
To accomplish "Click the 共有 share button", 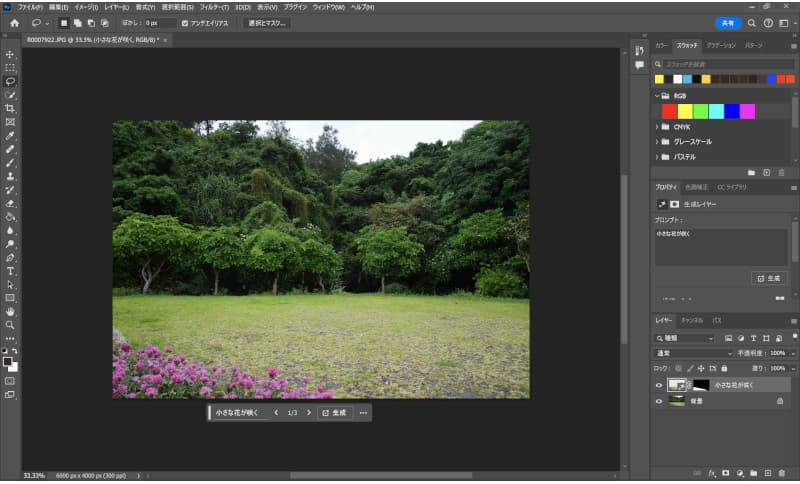I will coord(728,22).
